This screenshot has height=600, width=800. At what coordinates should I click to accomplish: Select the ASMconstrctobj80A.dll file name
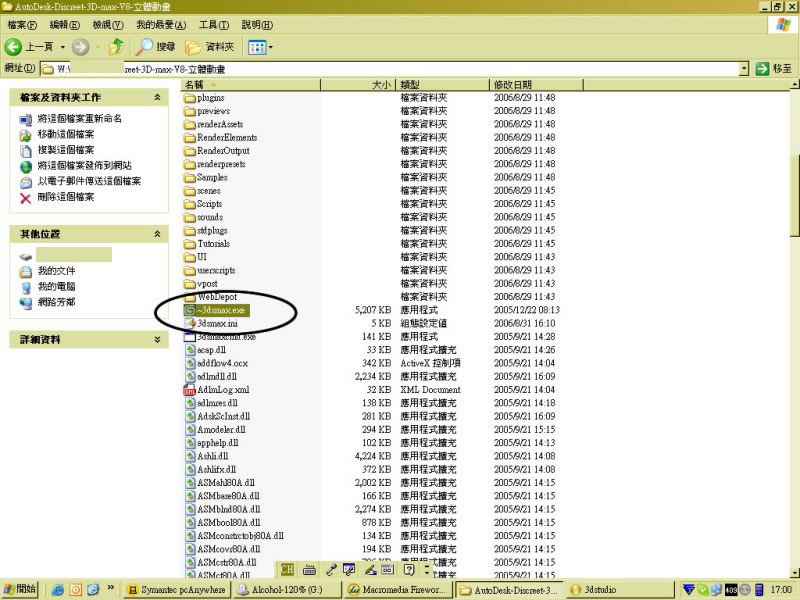click(240, 536)
